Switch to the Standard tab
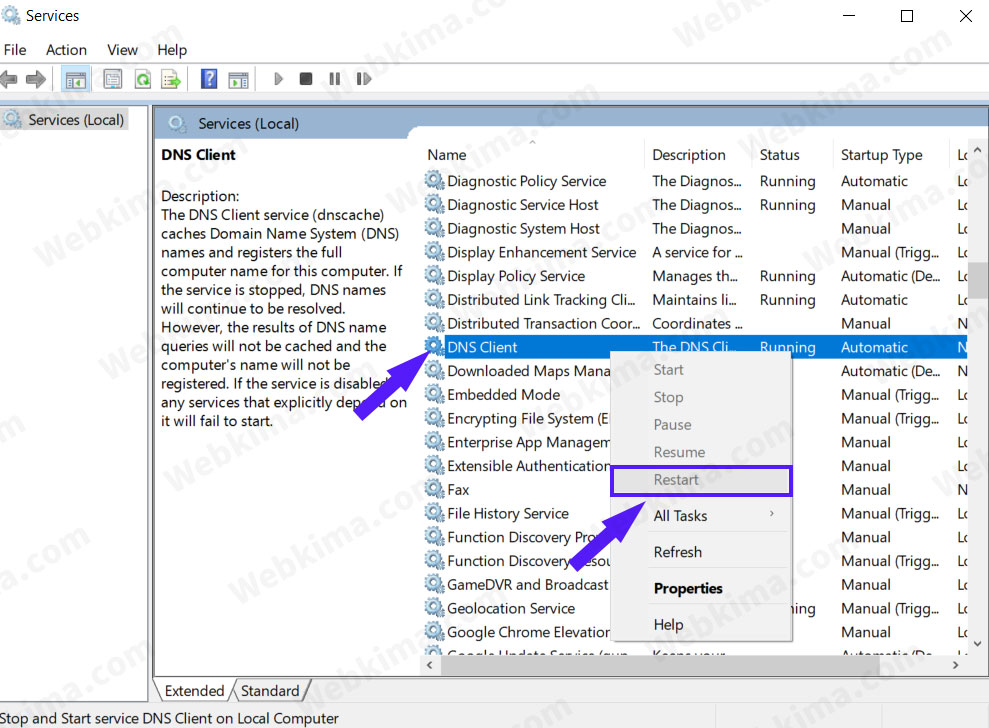 click(270, 691)
